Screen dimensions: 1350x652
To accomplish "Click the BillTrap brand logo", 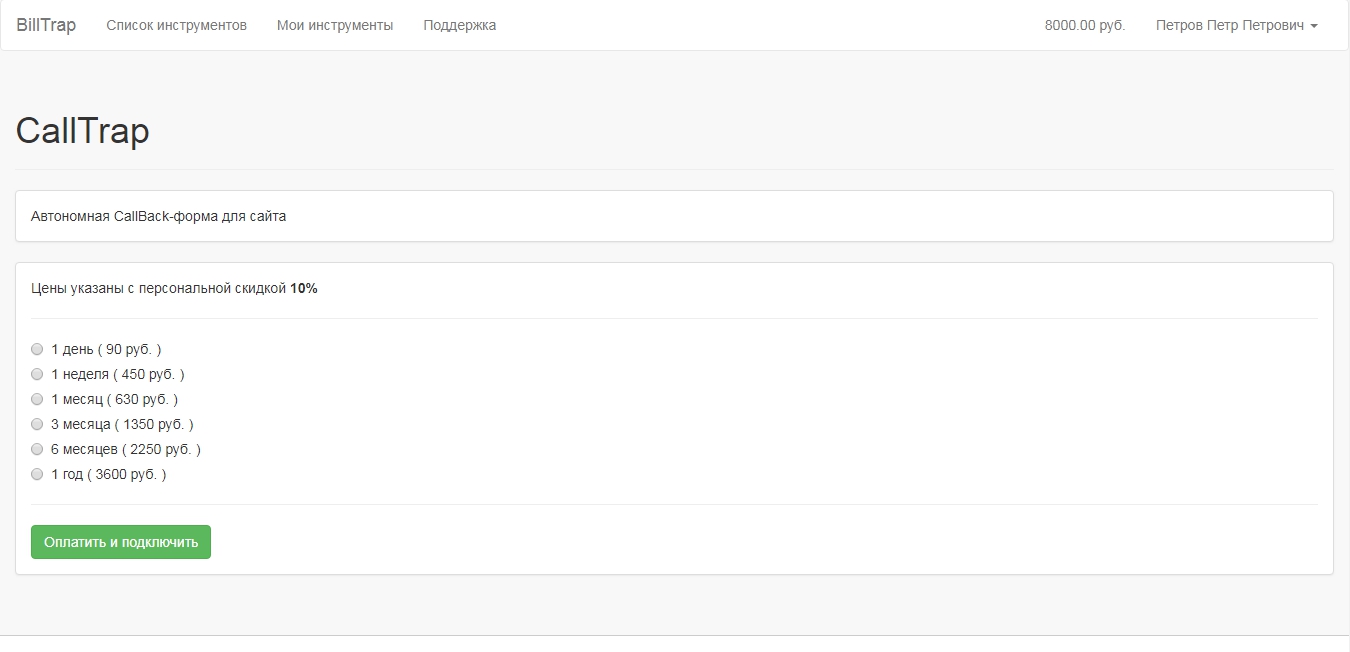I will pos(46,25).
